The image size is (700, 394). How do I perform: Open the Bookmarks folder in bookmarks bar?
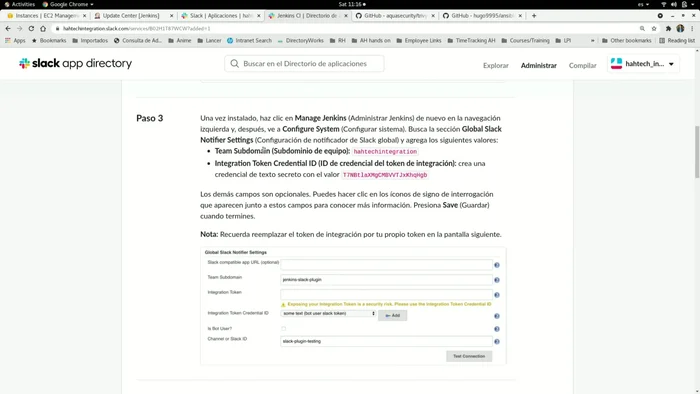pyautogui.click(x=49, y=41)
